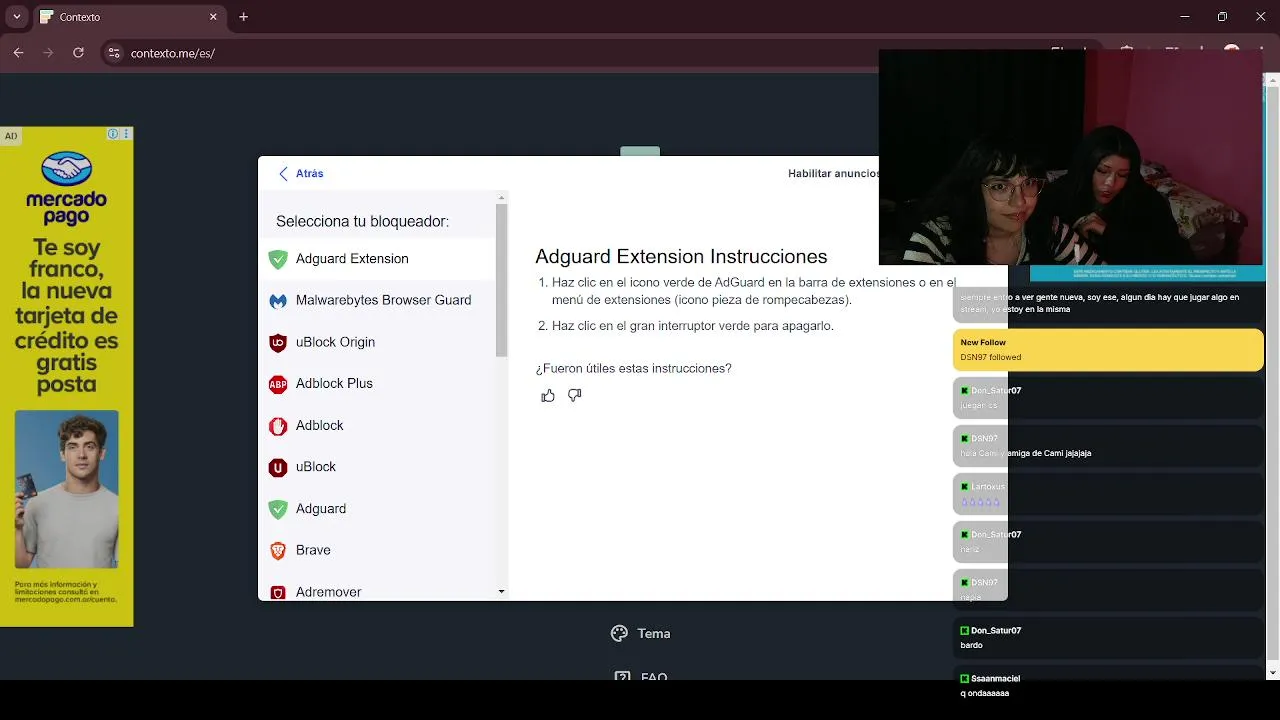Image resolution: width=1280 pixels, height=720 pixels.
Task: Click the Brave lion icon
Action: (278, 550)
